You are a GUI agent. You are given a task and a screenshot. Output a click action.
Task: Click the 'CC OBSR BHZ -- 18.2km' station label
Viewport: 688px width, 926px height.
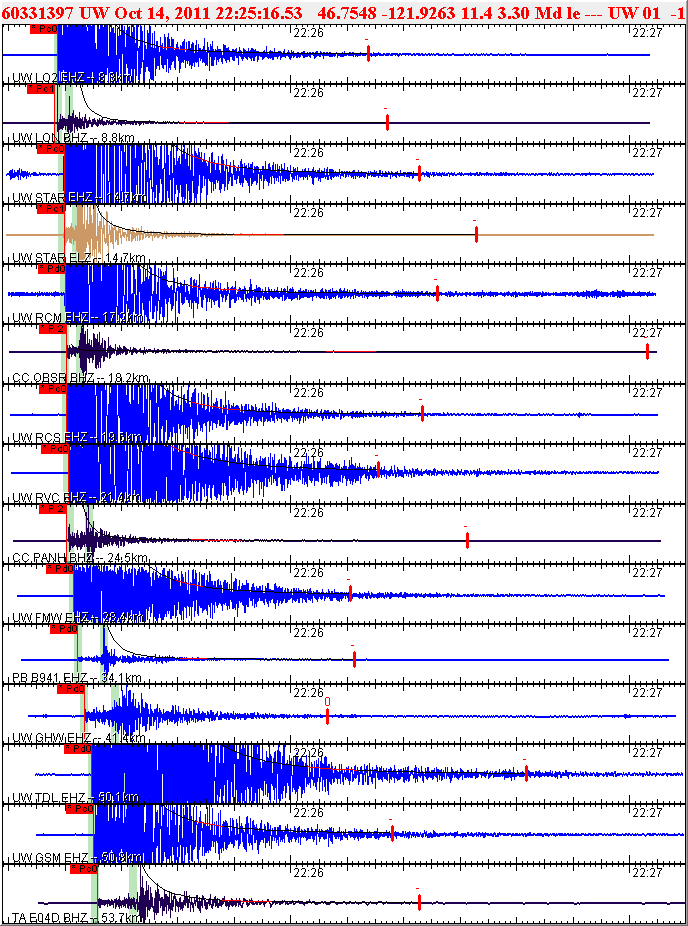(x=80, y=378)
